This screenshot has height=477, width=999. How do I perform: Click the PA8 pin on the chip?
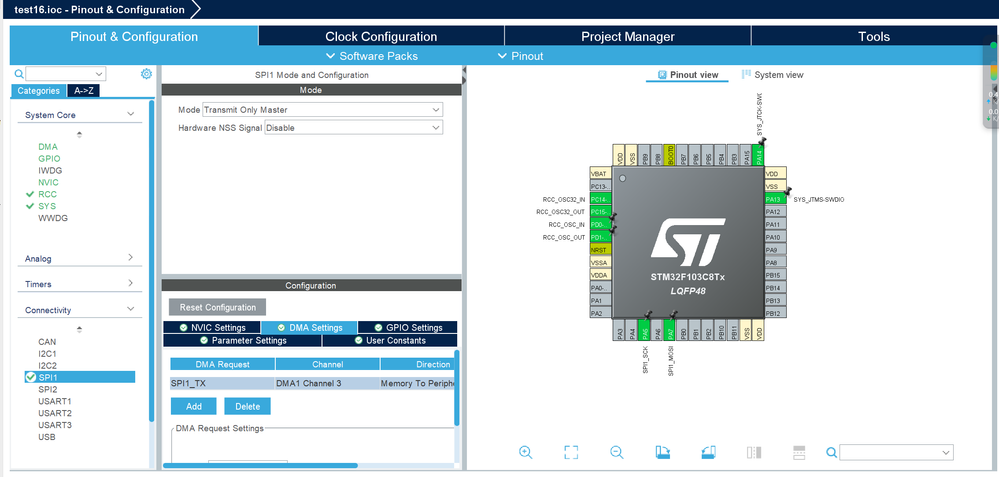775,262
